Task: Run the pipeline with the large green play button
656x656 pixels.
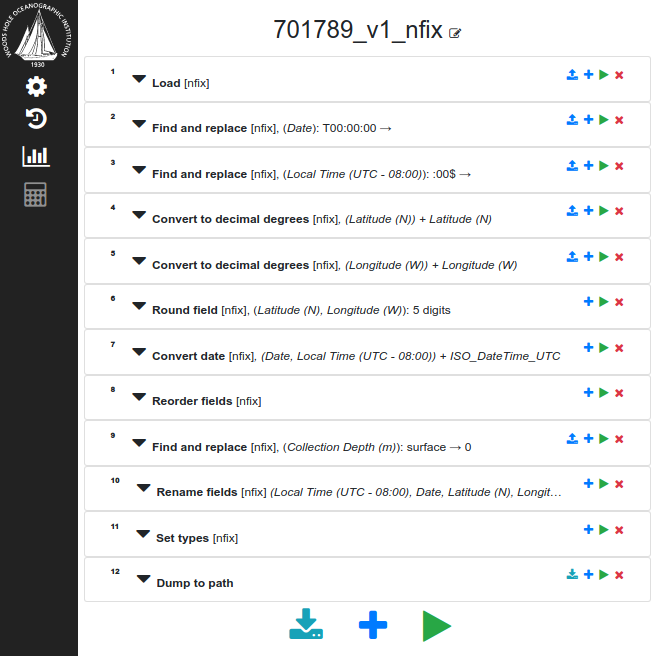Action: (x=436, y=626)
